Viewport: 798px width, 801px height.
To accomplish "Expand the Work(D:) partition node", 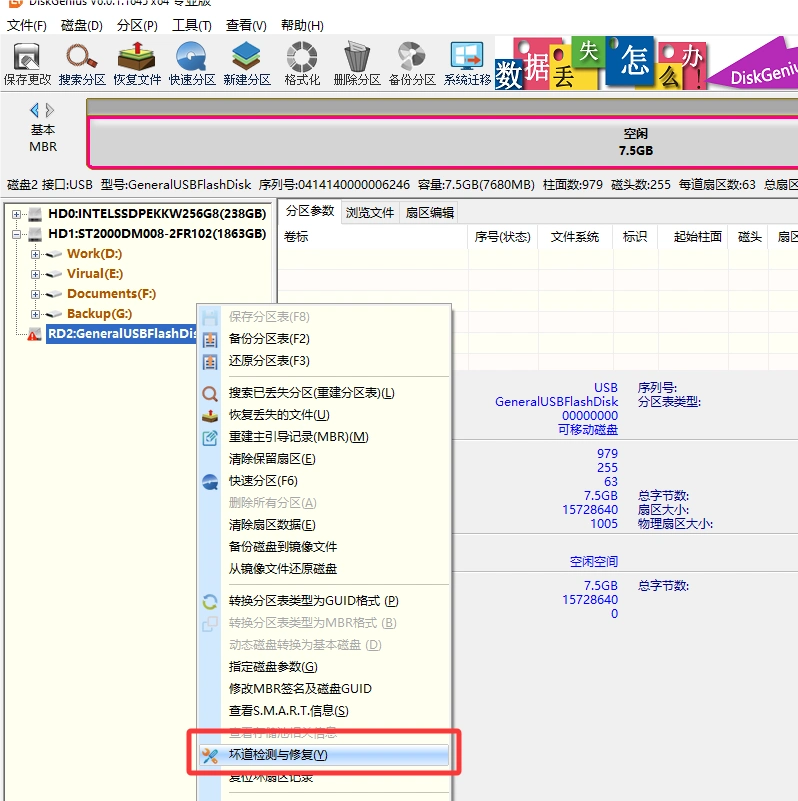I will 35,254.
